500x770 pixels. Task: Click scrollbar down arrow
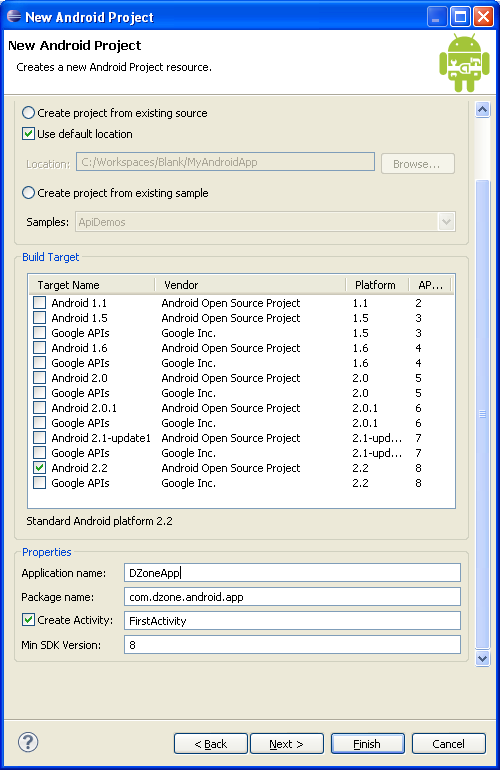click(482, 658)
